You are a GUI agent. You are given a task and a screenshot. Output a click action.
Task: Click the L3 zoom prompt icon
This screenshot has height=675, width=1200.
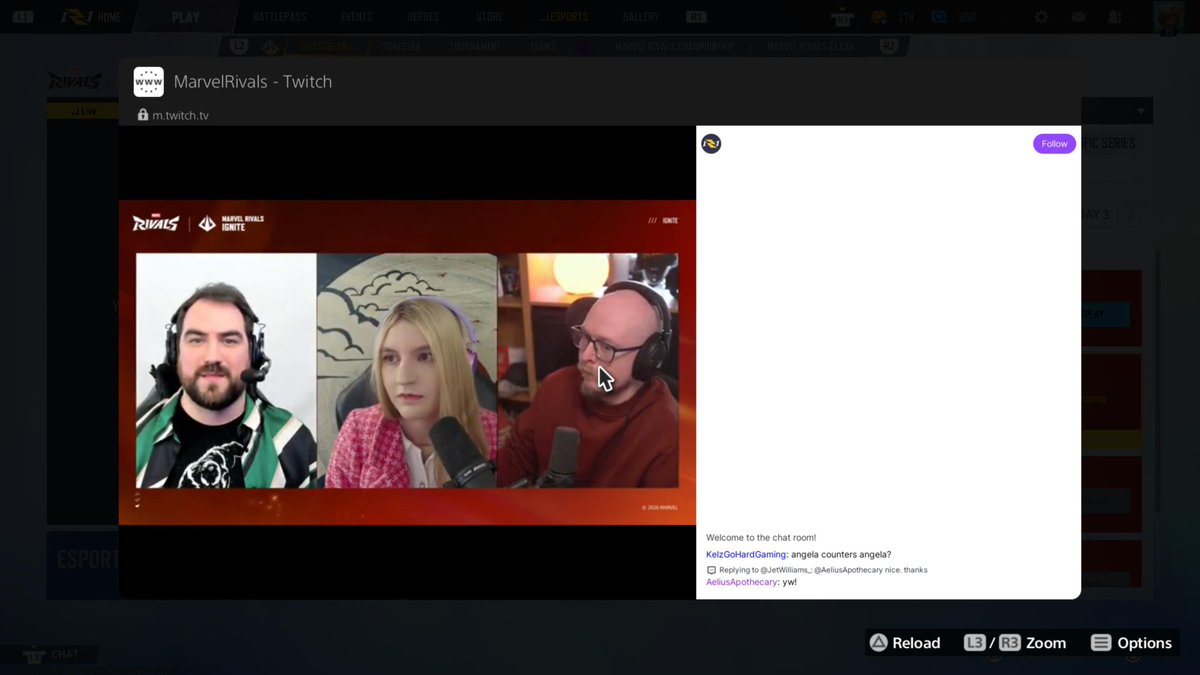[975, 643]
